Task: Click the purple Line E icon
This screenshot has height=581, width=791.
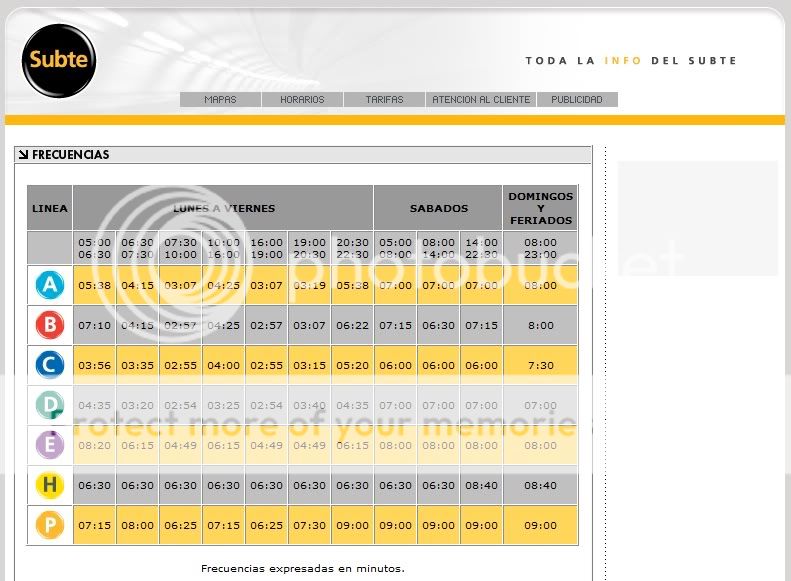Action: pos(49,446)
